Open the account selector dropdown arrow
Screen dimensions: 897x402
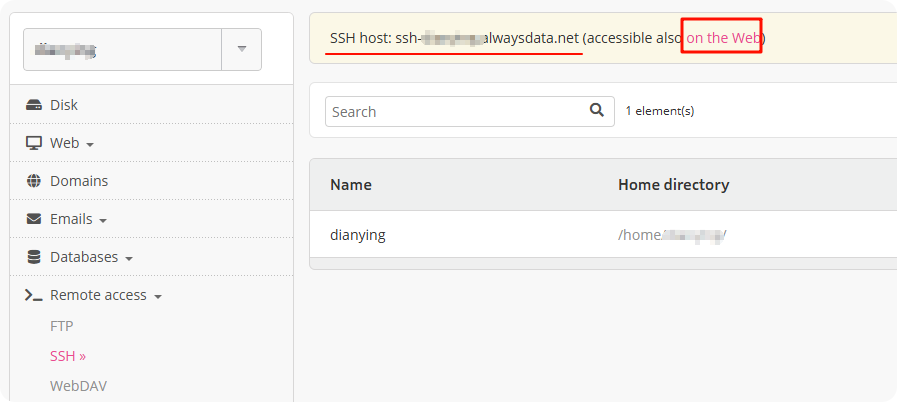[x=241, y=49]
